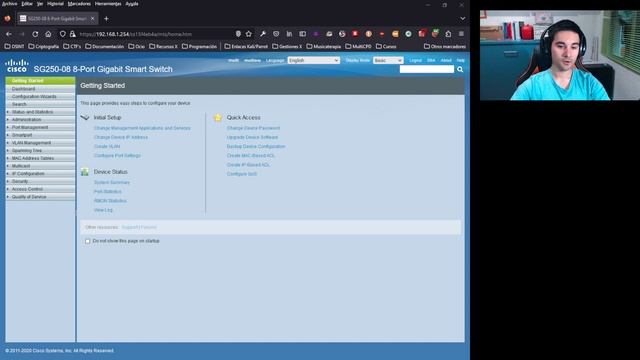Click the orange circular extension icon
640x360 pixels.
pyautogui.click(x=369, y=34)
